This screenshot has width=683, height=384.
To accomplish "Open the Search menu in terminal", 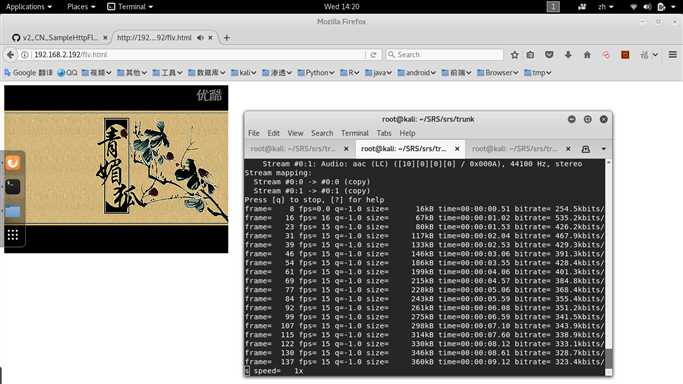I will (x=322, y=133).
